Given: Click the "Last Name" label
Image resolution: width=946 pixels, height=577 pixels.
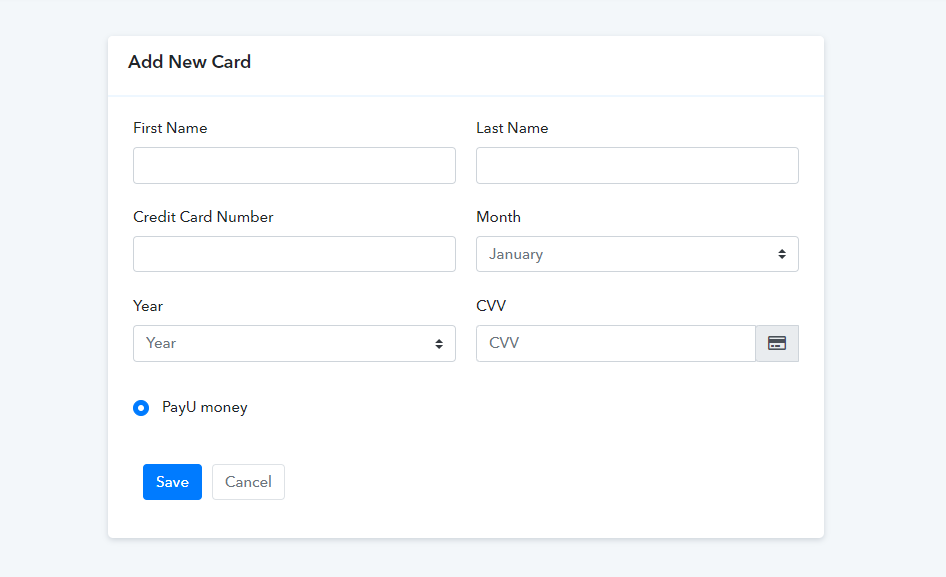Looking at the screenshot, I should (512, 128).
